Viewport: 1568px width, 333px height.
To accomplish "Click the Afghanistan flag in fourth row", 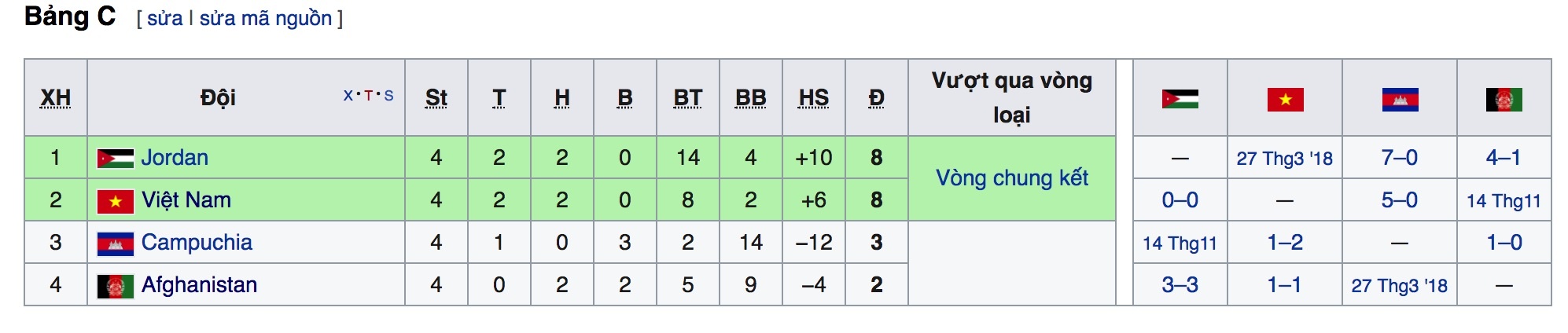I will [115, 286].
